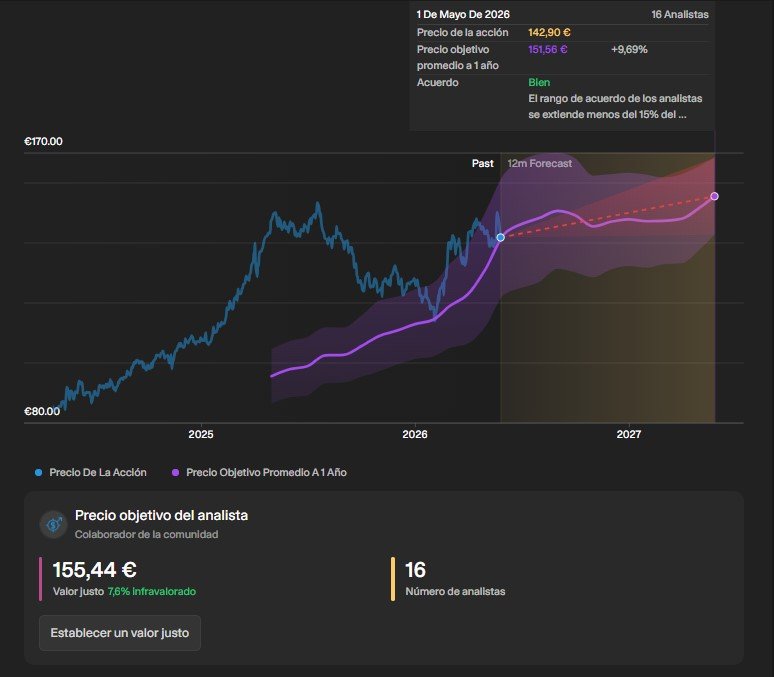Viewport: 774px width, 677px height.
Task: Click the '151,56 €' target price value
Action: click(548, 49)
